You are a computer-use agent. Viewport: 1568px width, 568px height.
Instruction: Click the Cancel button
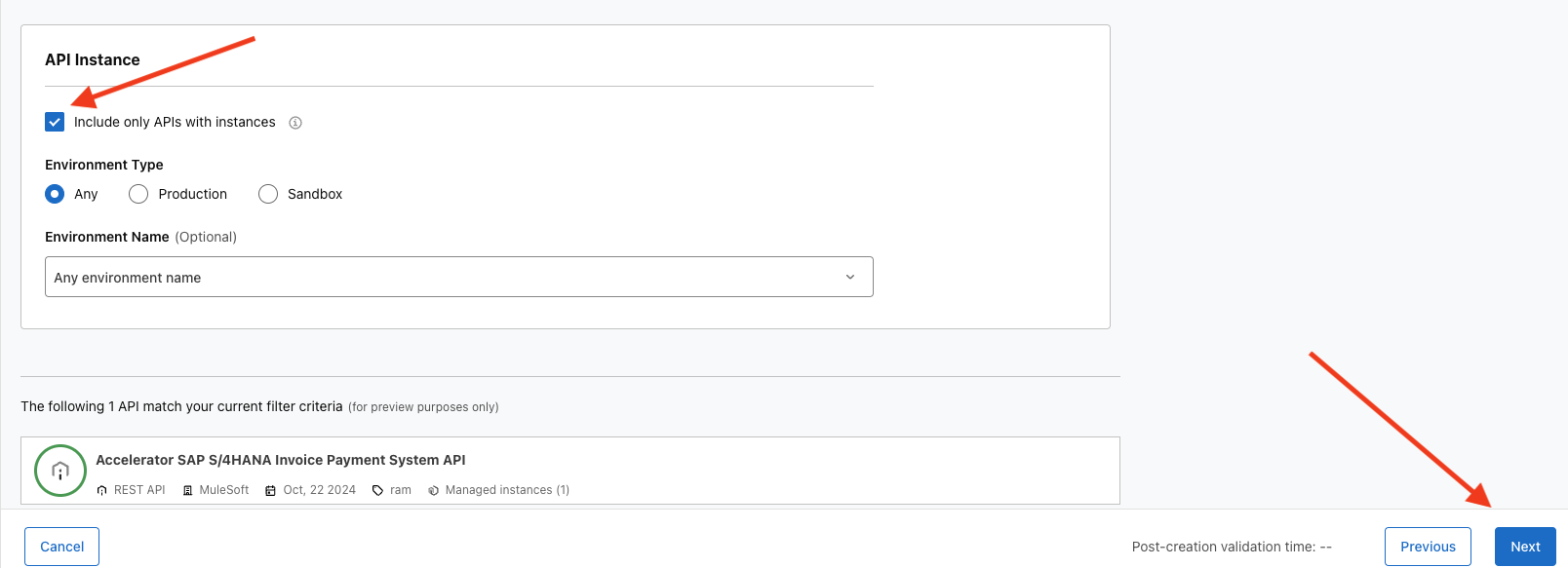(x=61, y=547)
